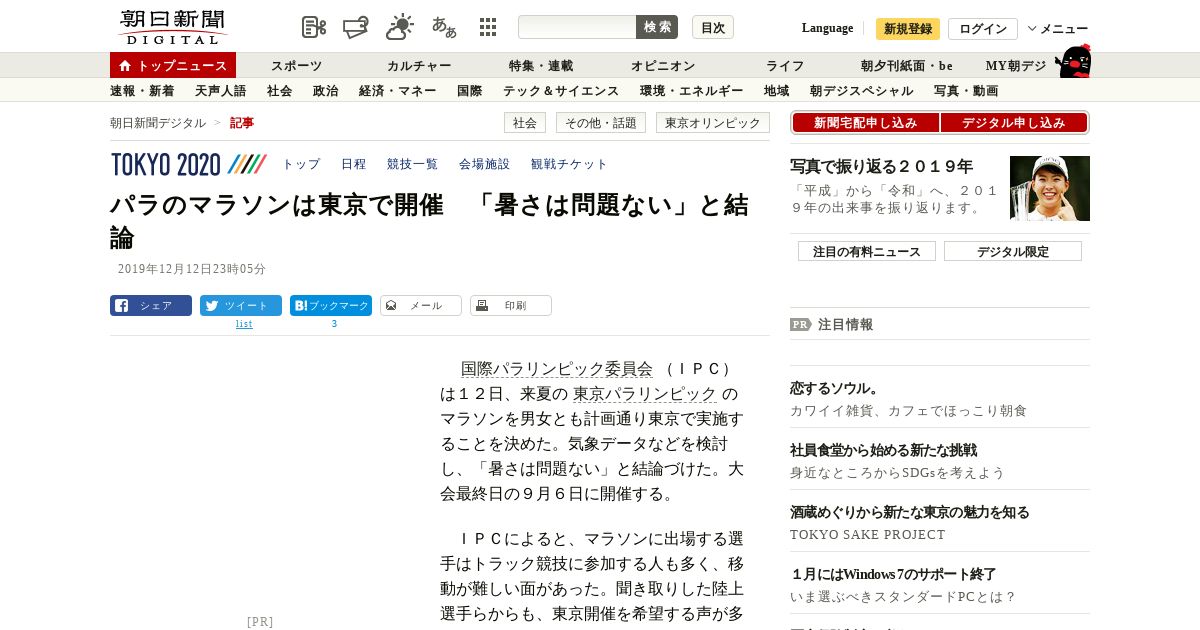Viewport: 1200px width, 630px height.
Task: Open the Tokyo 2020 日程 link
Action: (x=354, y=164)
